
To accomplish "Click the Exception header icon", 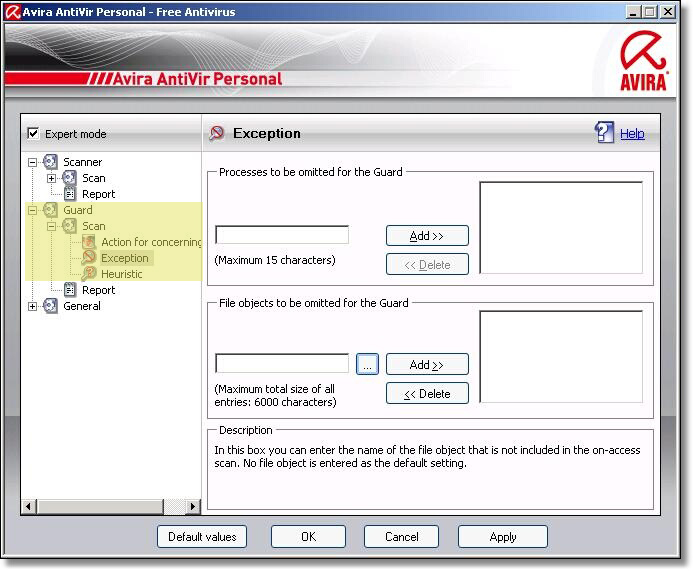I will [x=217, y=133].
